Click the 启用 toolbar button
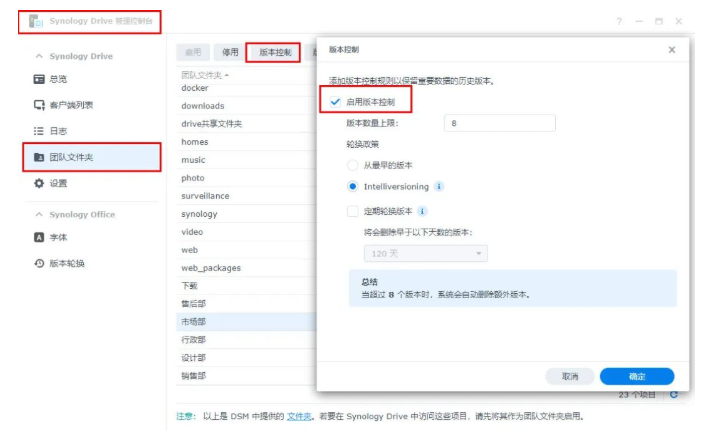This screenshot has width=724, height=445. tap(193, 52)
